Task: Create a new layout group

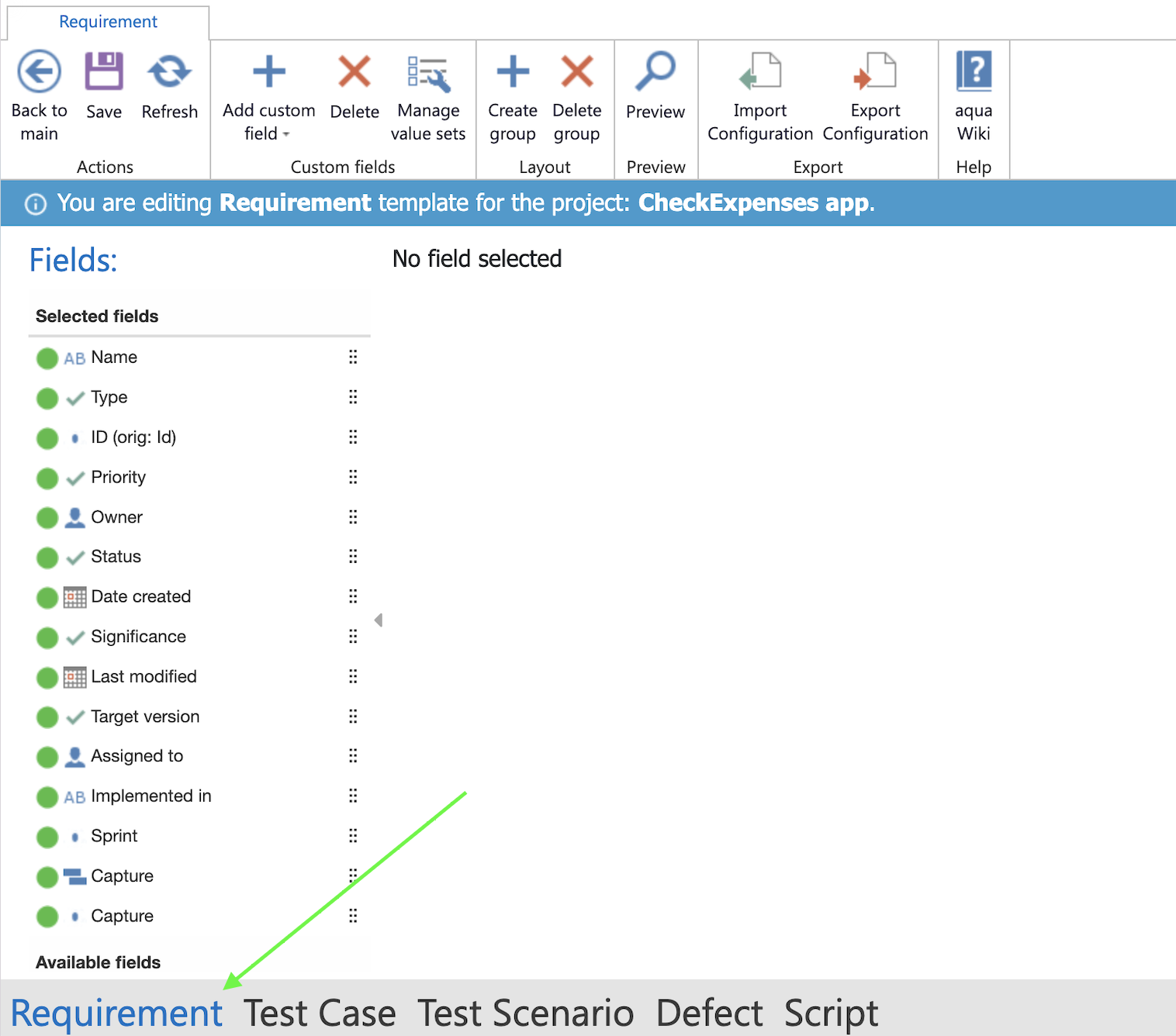Action: coord(513,72)
